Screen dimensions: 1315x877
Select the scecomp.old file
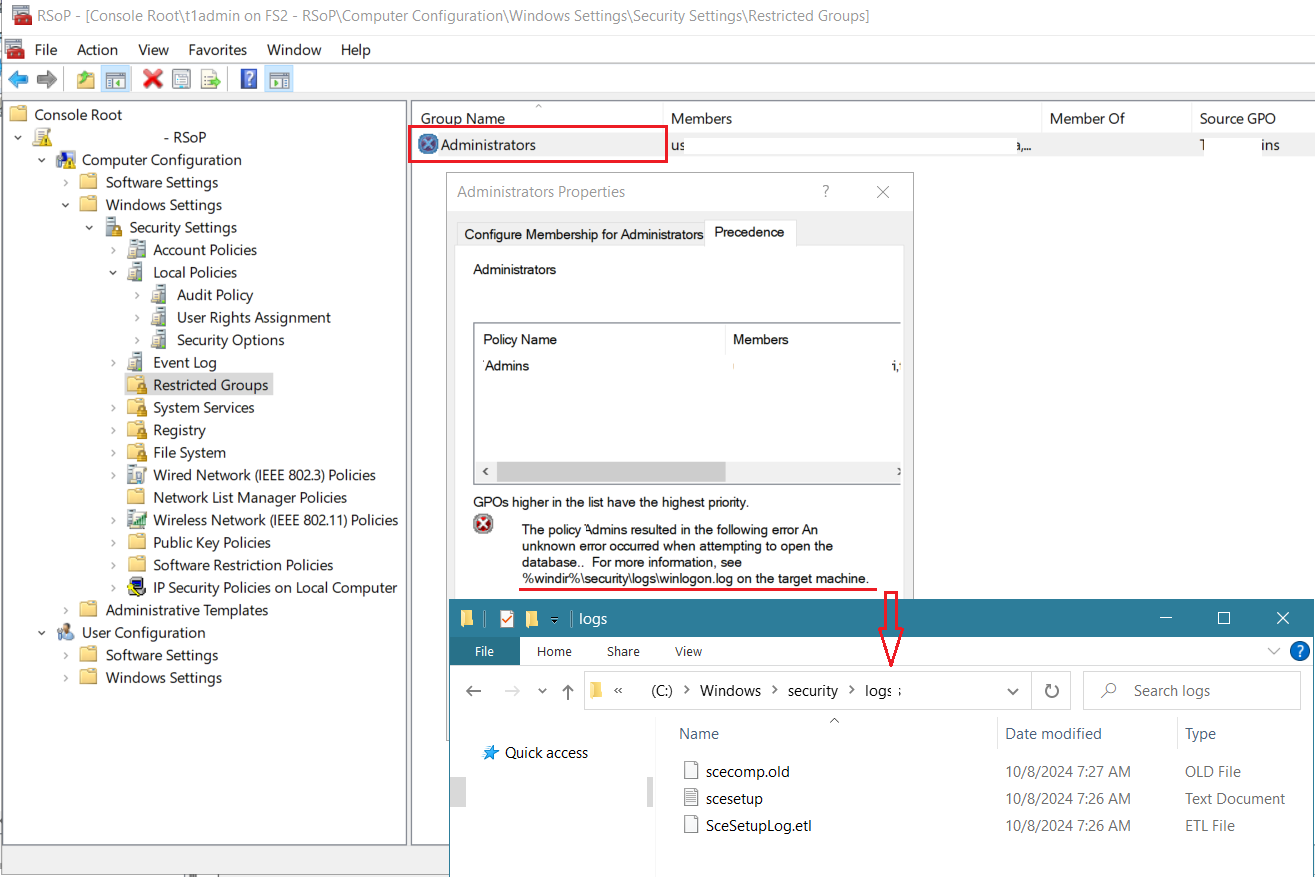749,772
